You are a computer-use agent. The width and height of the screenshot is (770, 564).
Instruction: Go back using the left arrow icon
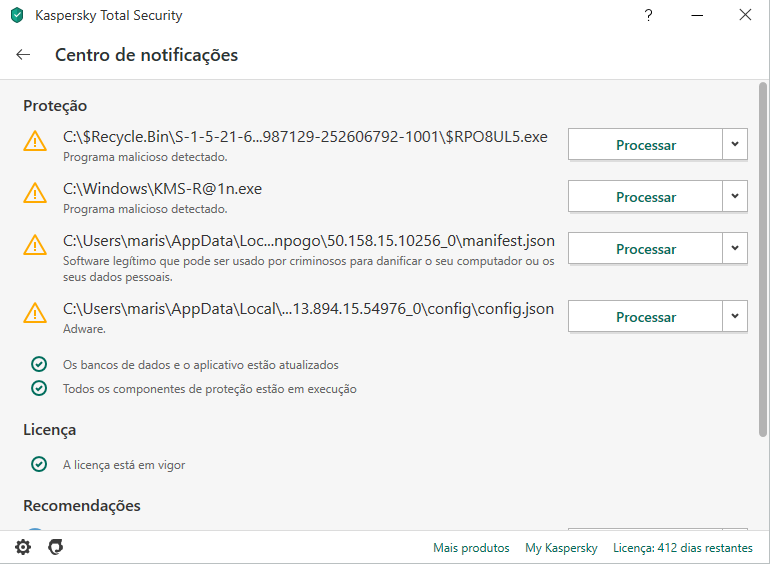[23, 54]
